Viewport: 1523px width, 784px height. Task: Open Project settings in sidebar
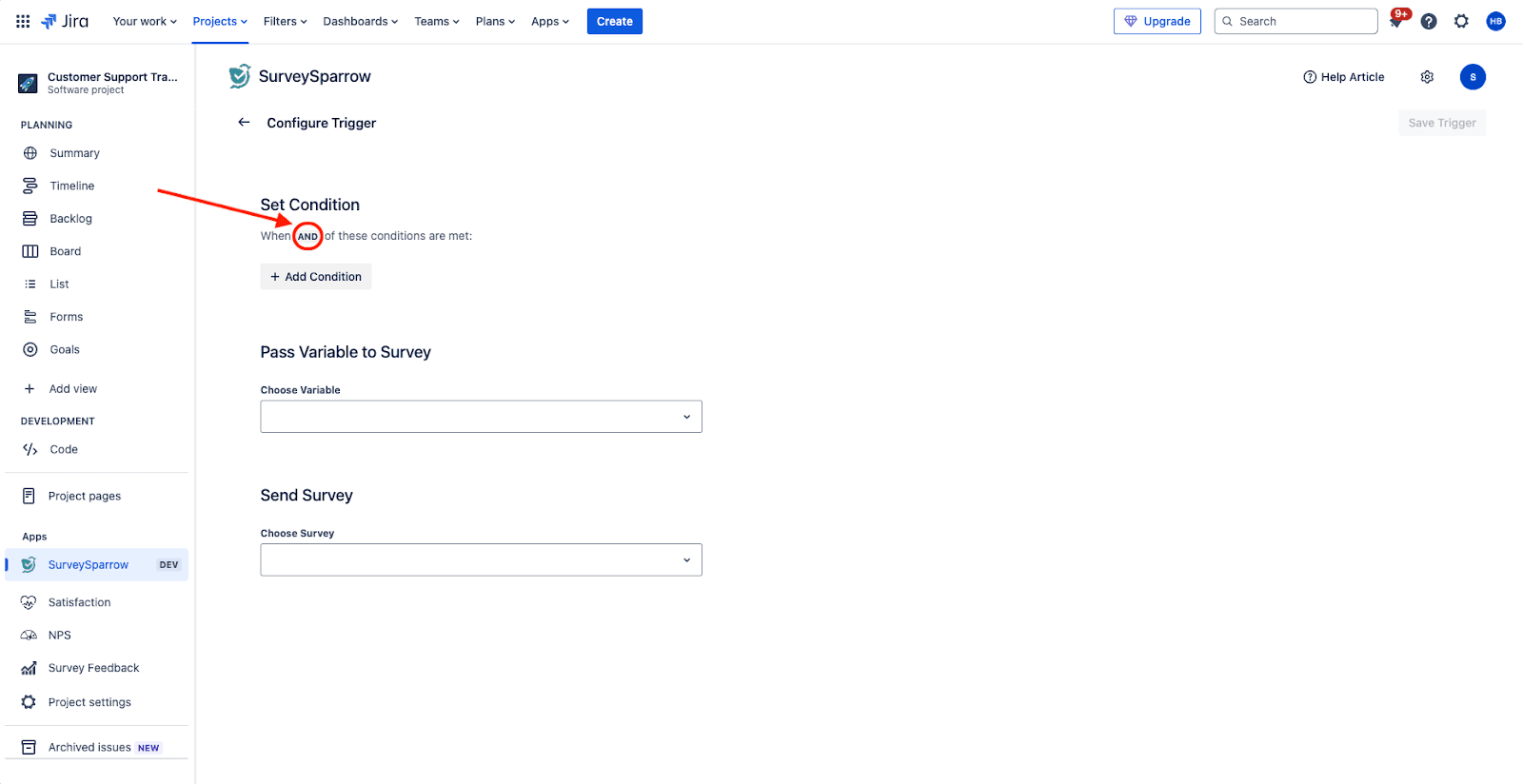tap(89, 702)
